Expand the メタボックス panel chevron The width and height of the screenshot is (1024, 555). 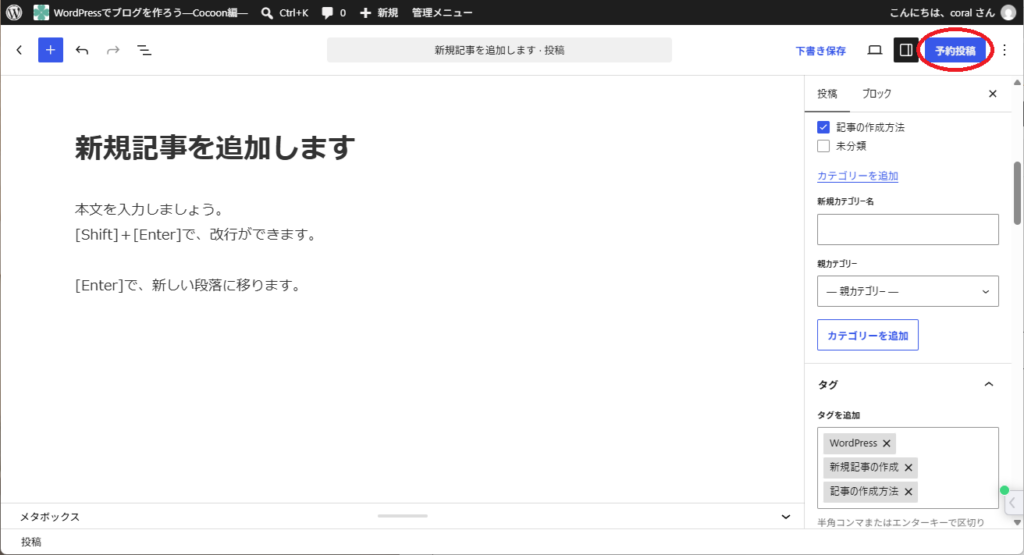[786, 516]
